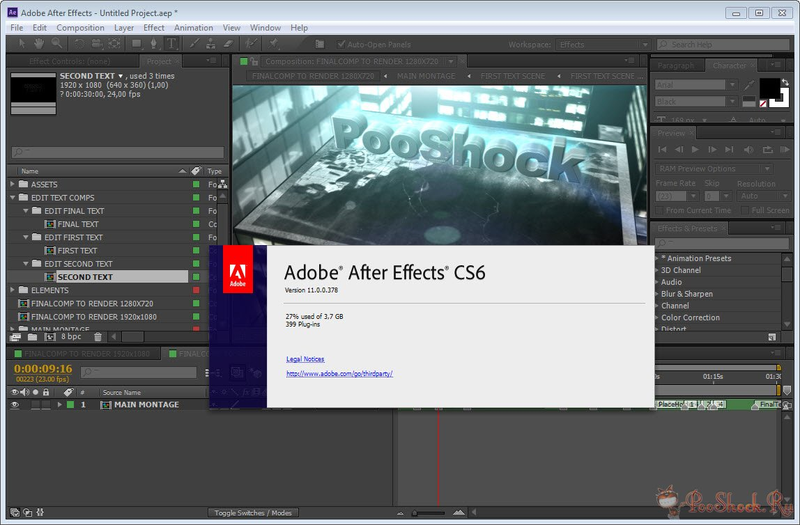Image resolution: width=800 pixels, height=525 pixels.
Task: Select the Horizontal Type tool
Action: 171,44
